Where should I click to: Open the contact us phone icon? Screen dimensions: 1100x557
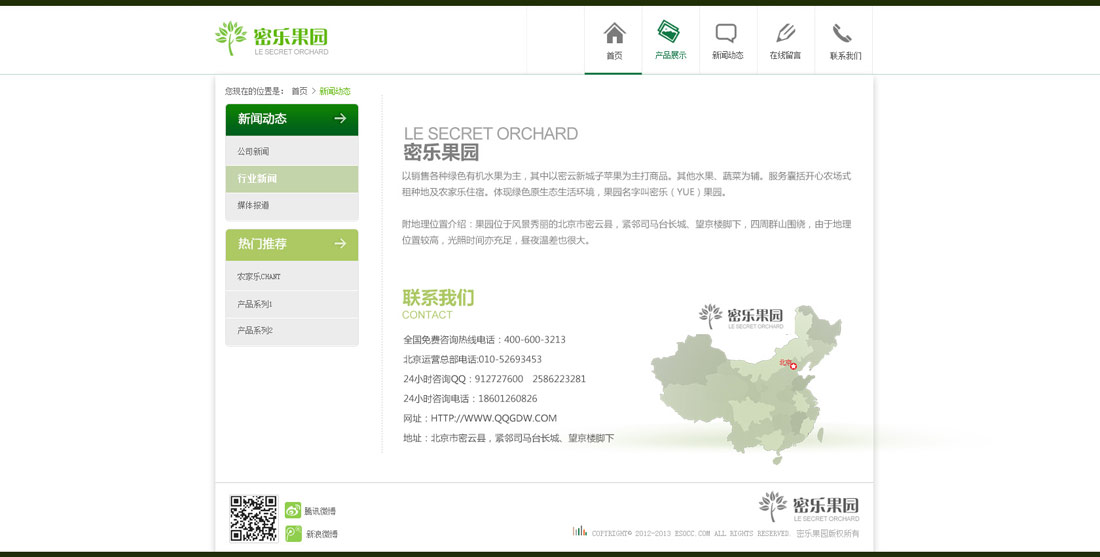pyautogui.click(x=842, y=33)
